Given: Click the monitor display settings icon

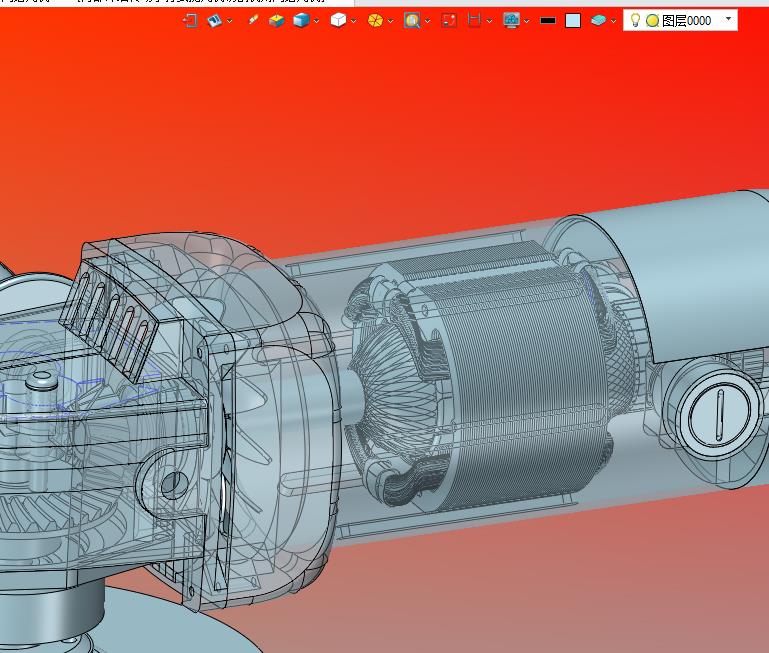Looking at the screenshot, I should (x=512, y=21).
